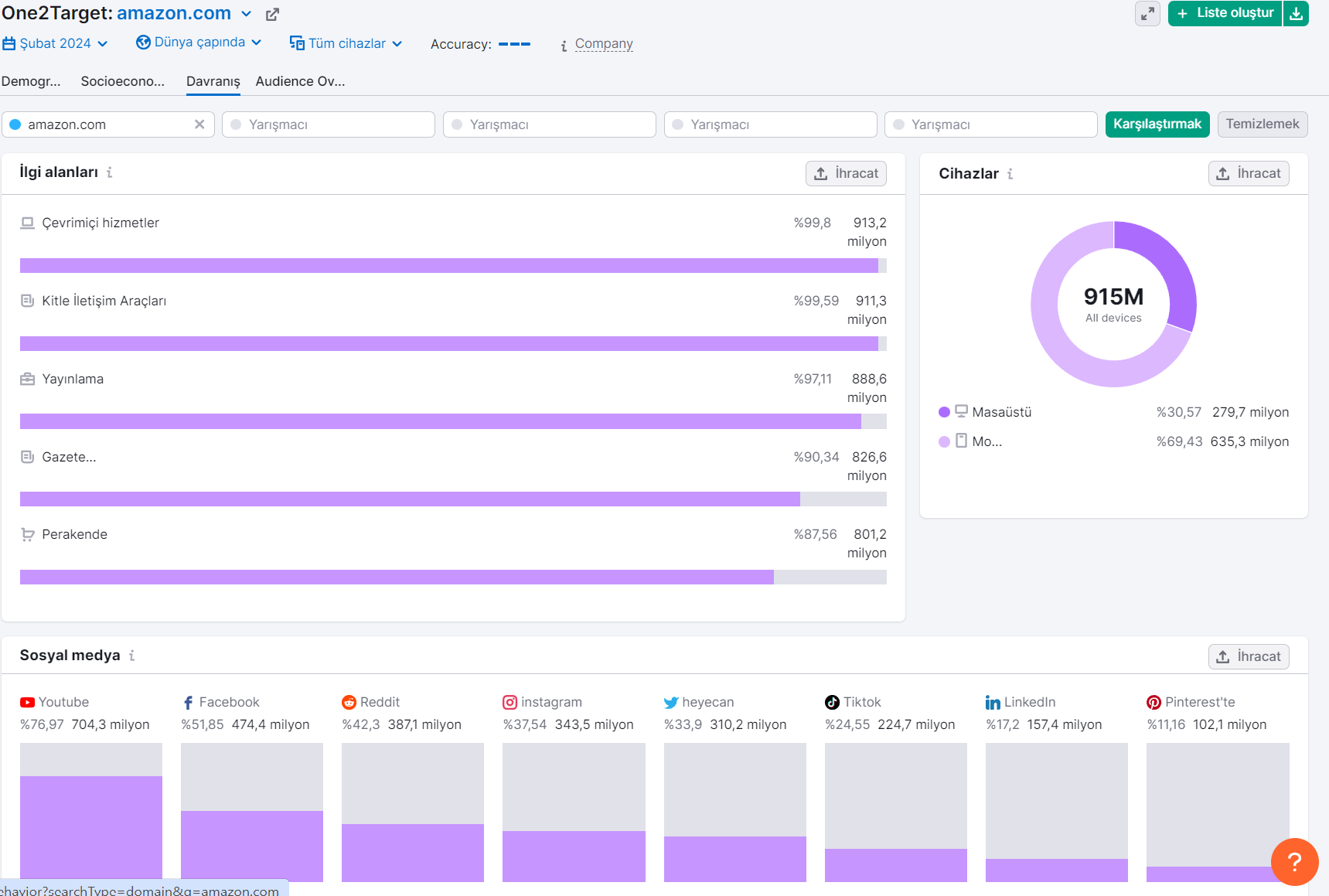The image size is (1329, 896).
Task: Click the expand fullscreen icon
Action: [1147, 13]
